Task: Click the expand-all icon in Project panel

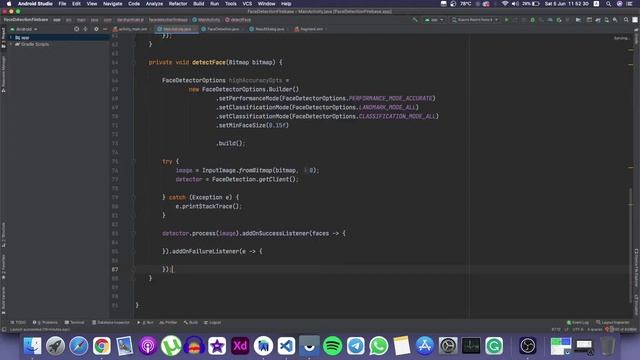Action: tap(85, 29)
